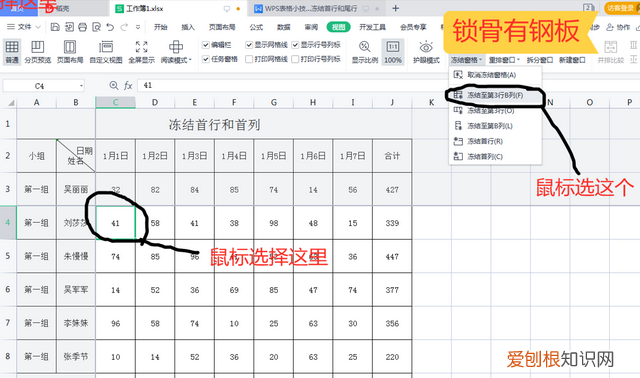Uncheck 显示行号列标 show headings
Viewport: 640px width, 378px height.
click(295, 45)
